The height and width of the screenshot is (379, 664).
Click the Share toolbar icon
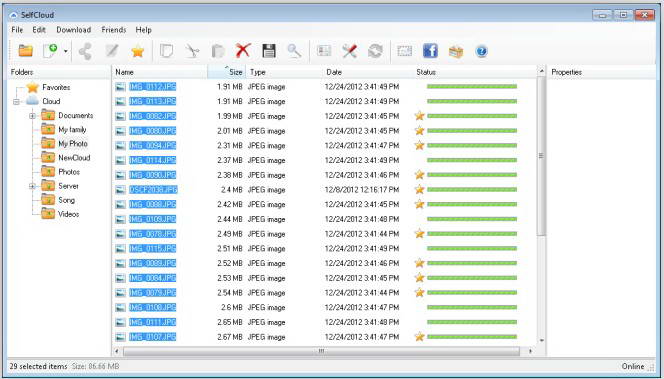[86, 51]
